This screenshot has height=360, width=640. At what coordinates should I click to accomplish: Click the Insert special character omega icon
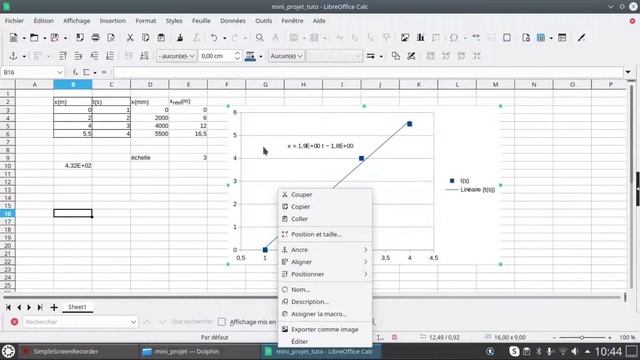click(453, 38)
